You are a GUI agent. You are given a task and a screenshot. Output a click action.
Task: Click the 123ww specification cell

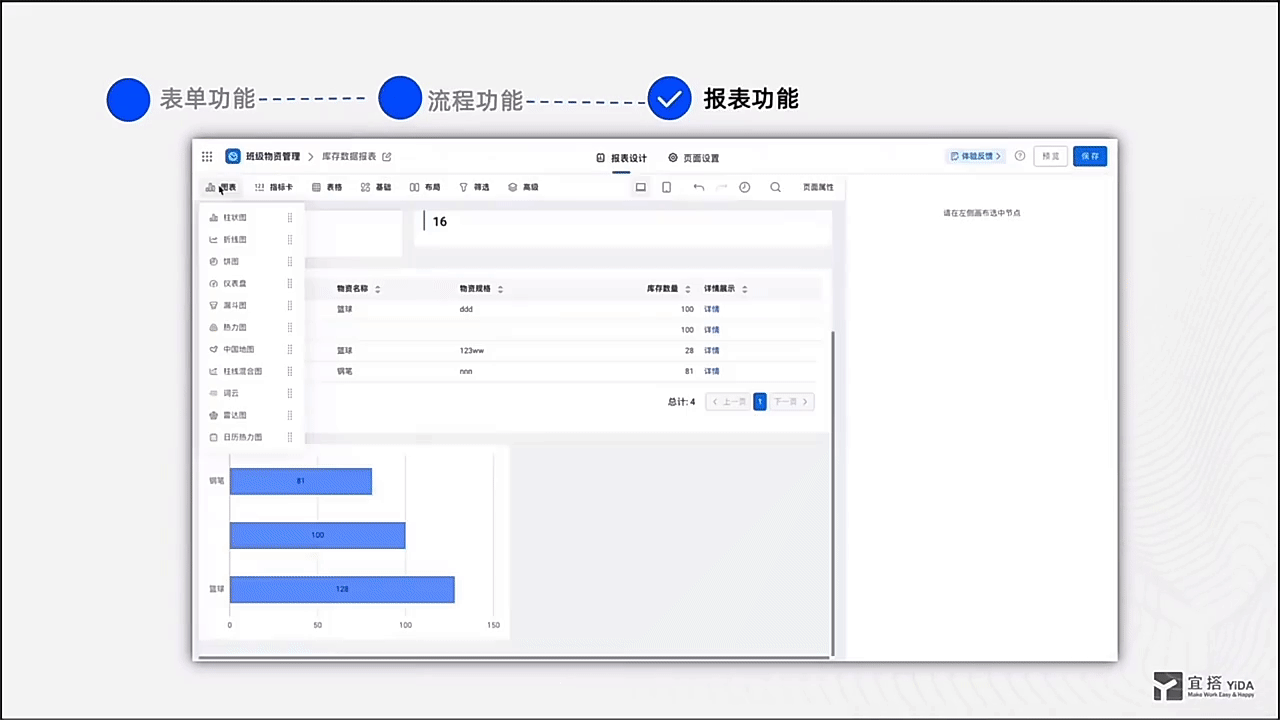(472, 351)
